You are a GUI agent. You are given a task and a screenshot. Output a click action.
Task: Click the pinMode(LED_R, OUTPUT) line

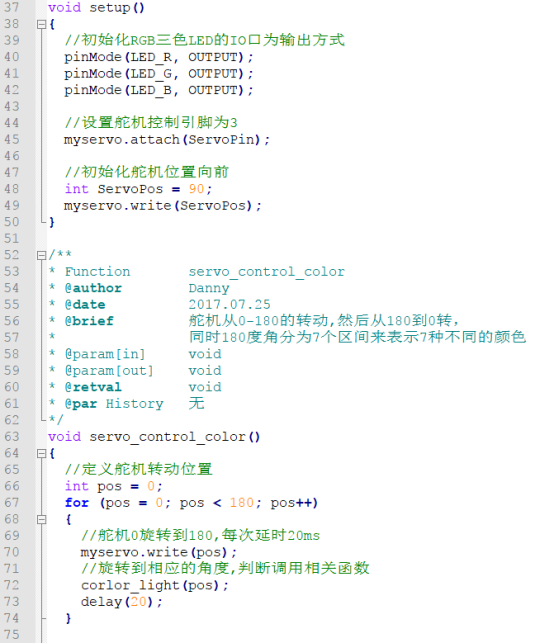tap(159, 57)
